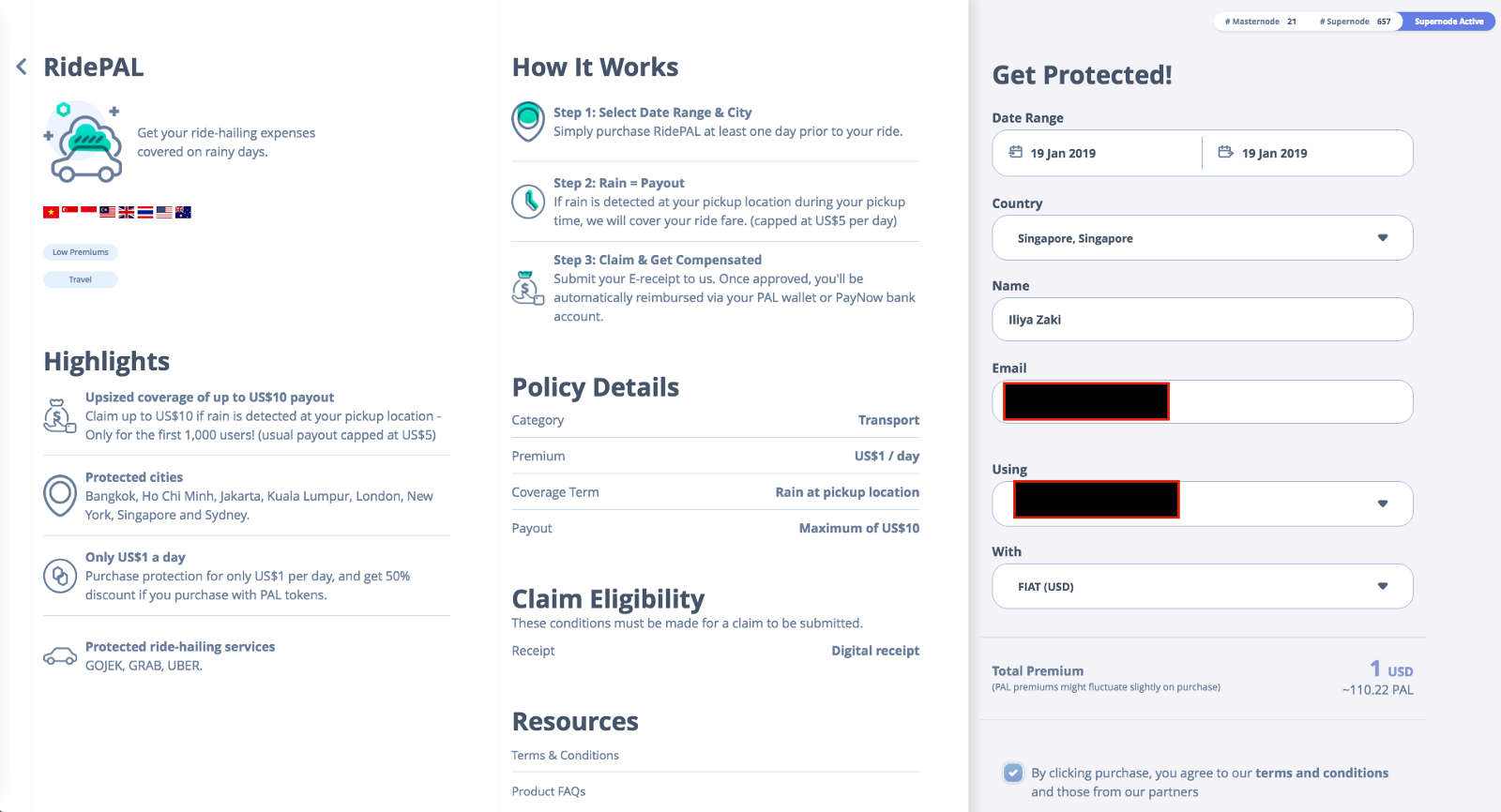The height and width of the screenshot is (812, 1501).
Task: Click the Australia flag icon
Action: tap(183, 212)
